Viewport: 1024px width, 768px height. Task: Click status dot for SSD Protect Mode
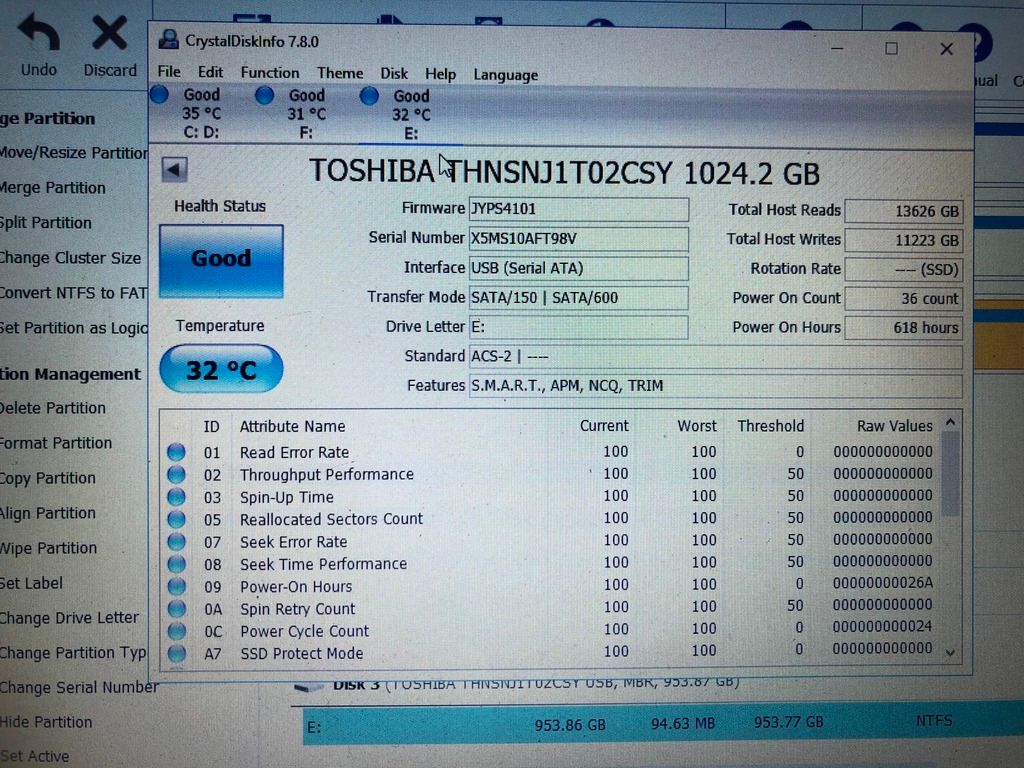(x=176, y=653)
